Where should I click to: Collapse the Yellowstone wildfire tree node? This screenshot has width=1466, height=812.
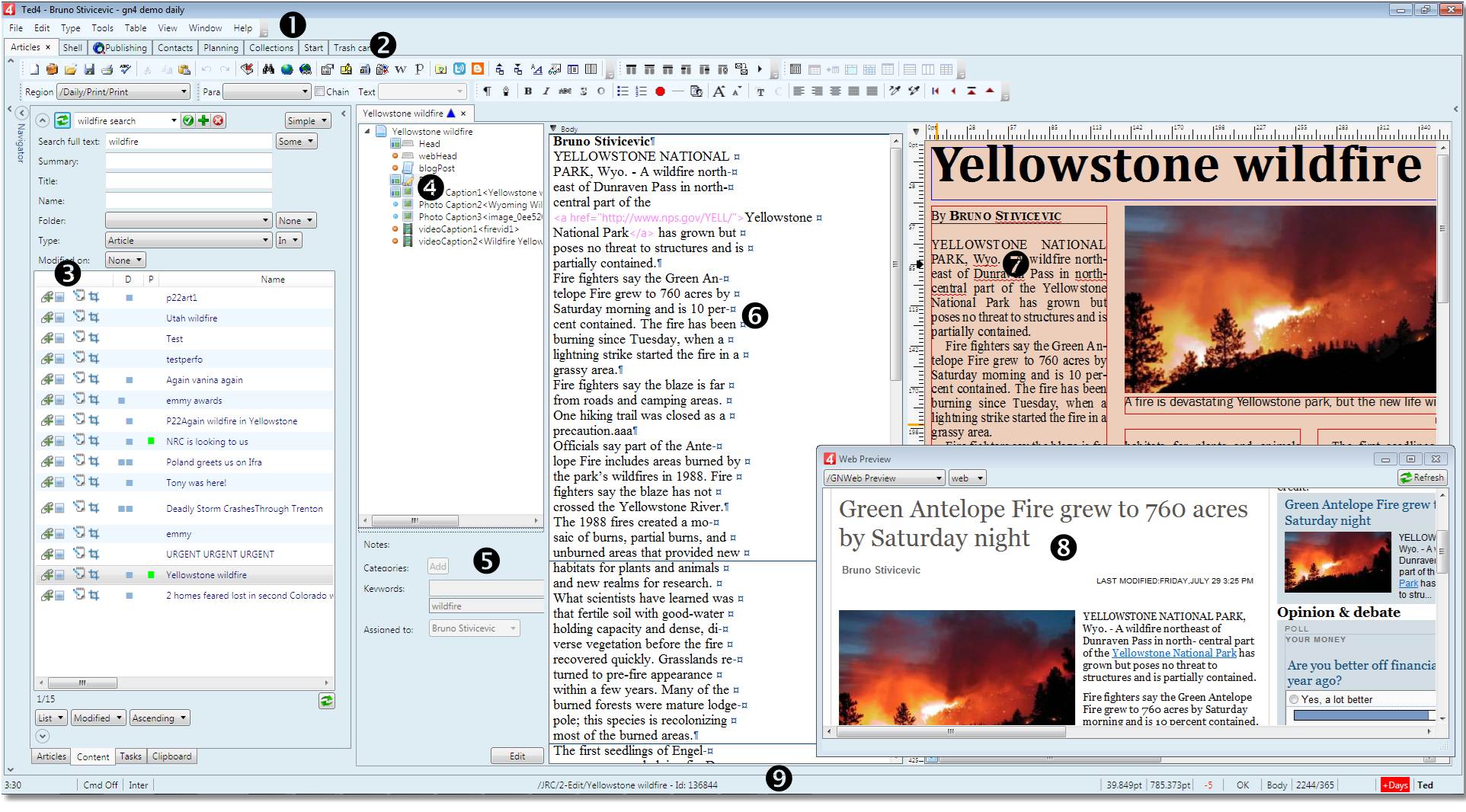pos(367,131)
